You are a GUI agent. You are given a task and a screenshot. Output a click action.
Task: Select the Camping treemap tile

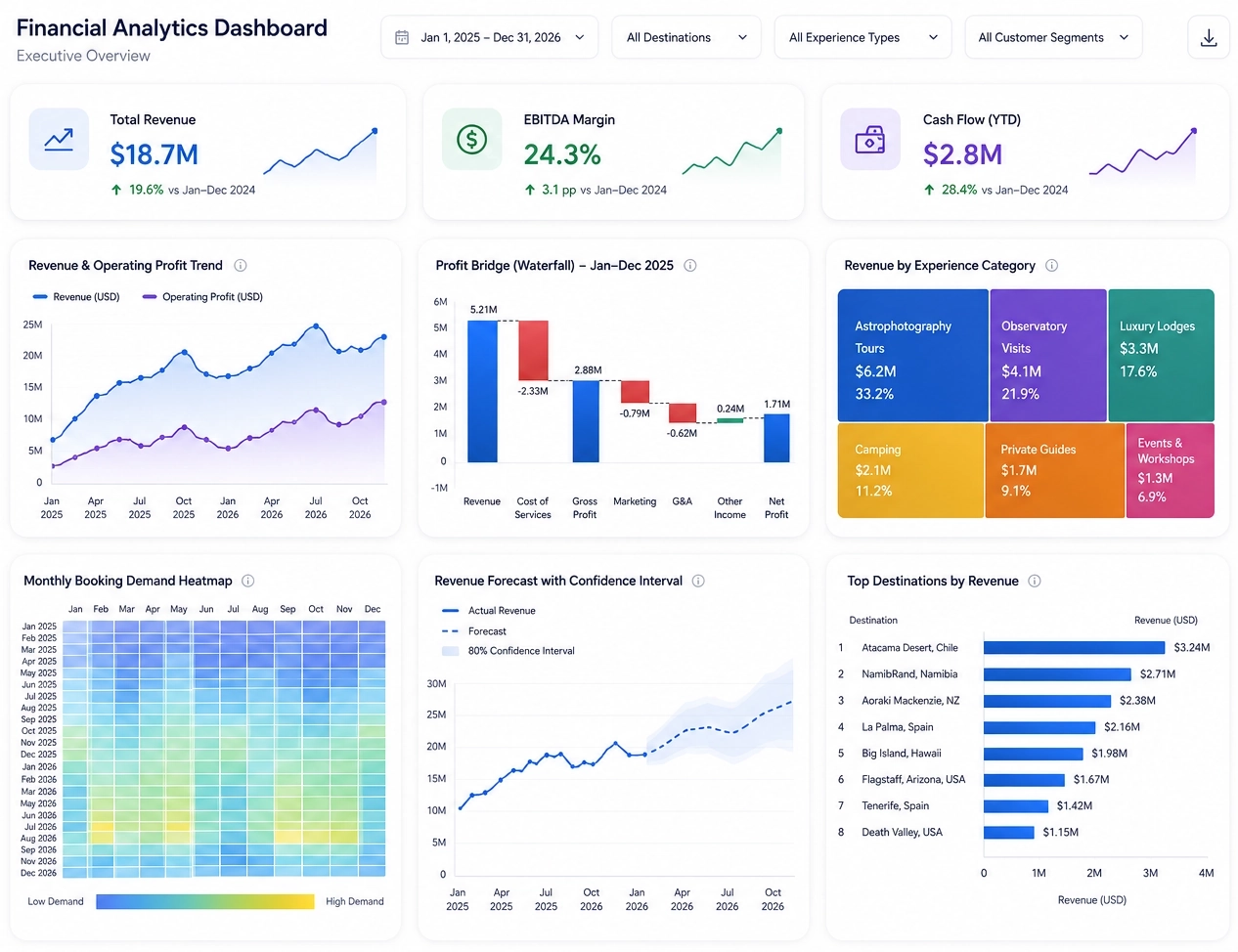click(x=910, y=470)
